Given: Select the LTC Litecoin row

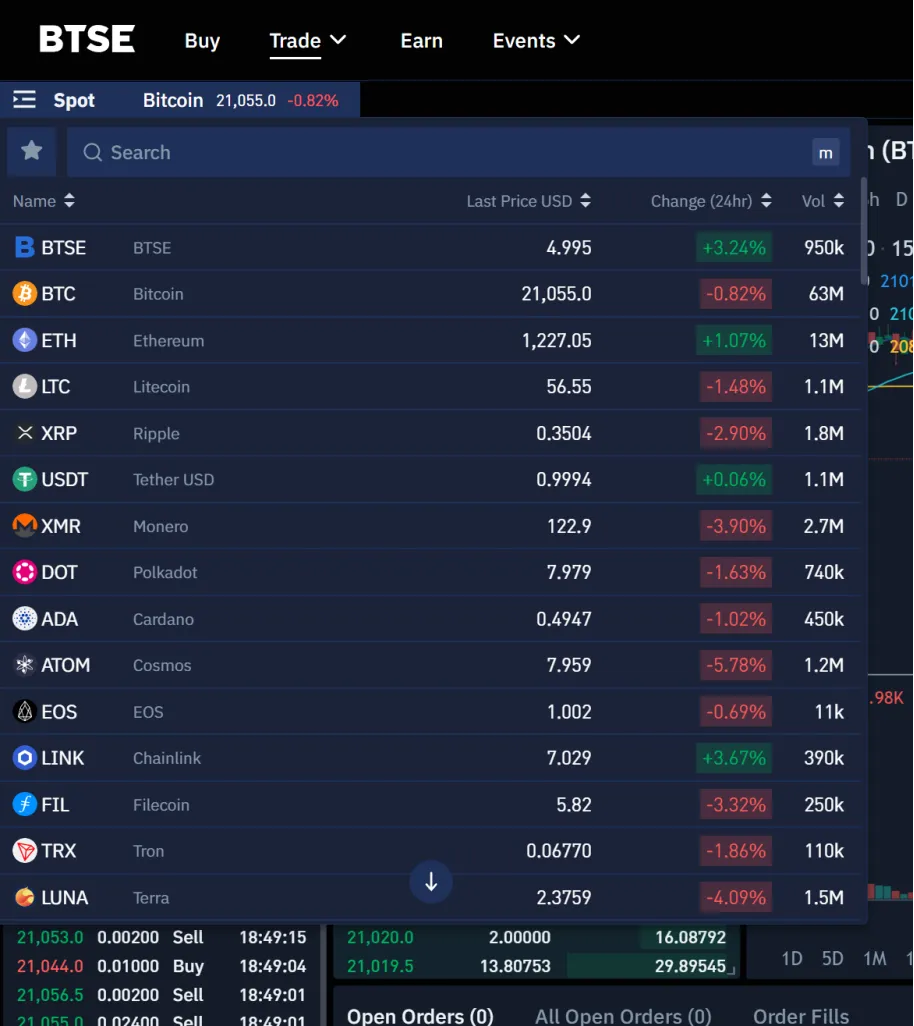Looking at the screenshot, I should click(430, 387).
